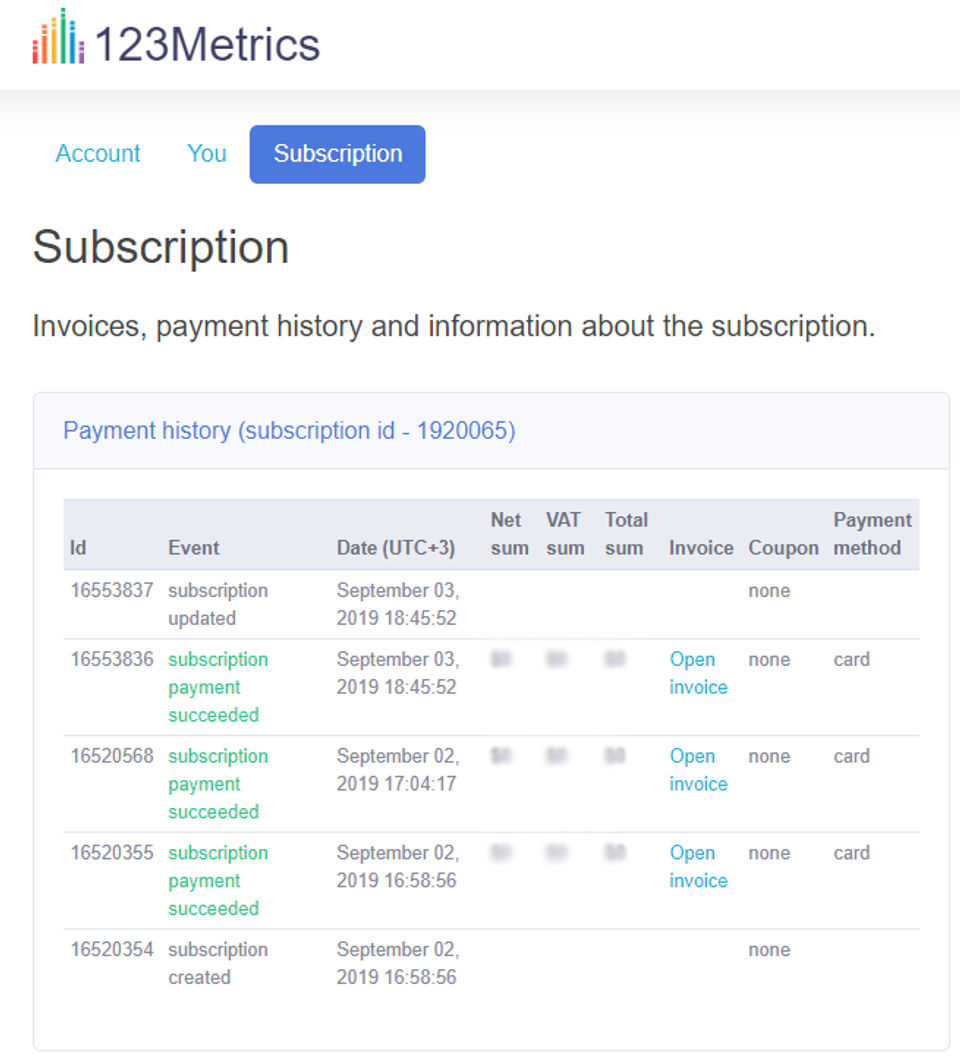Image resolution: width=960 pixels, height=1061 pixels.
Task: Click coupon 'none' in row 16520354
Action: point(769,949)
